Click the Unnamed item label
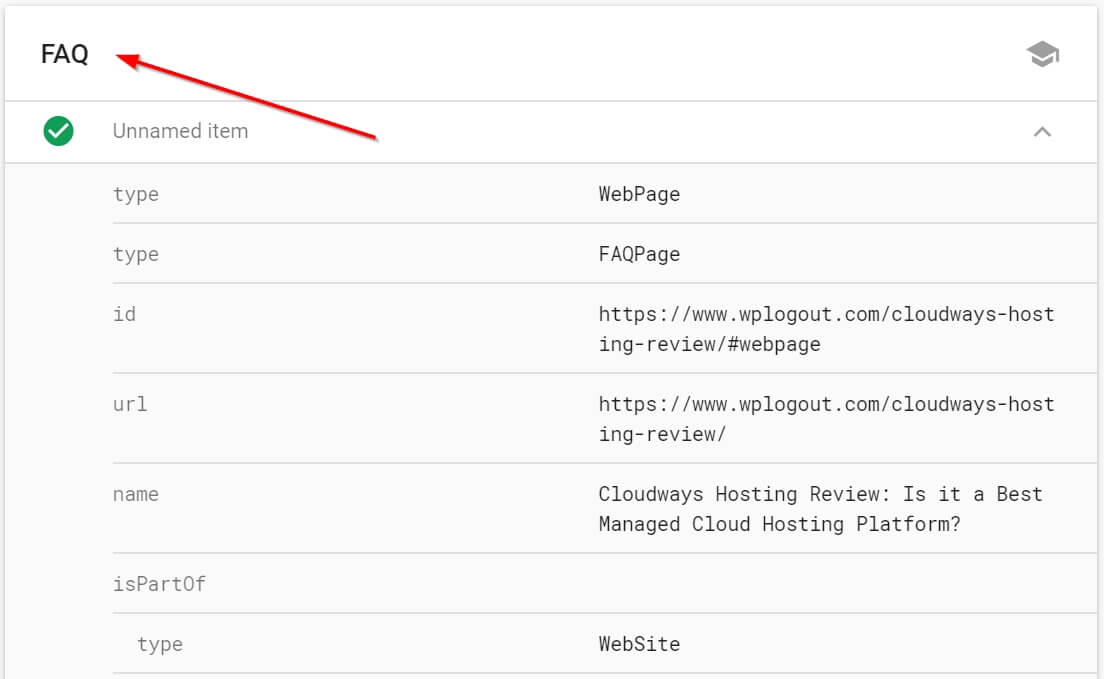The height and width of the screenshot is (679, 1104). 180,131
